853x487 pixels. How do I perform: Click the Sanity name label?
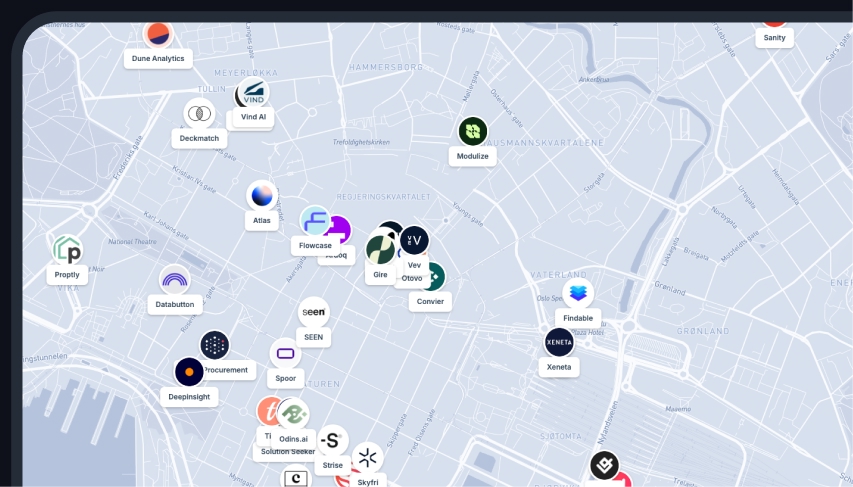[x=774, y=37]
